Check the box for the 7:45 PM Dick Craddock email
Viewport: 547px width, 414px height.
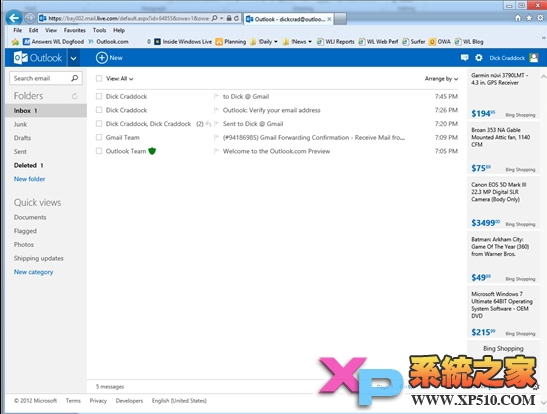click(x=99, y=96)
